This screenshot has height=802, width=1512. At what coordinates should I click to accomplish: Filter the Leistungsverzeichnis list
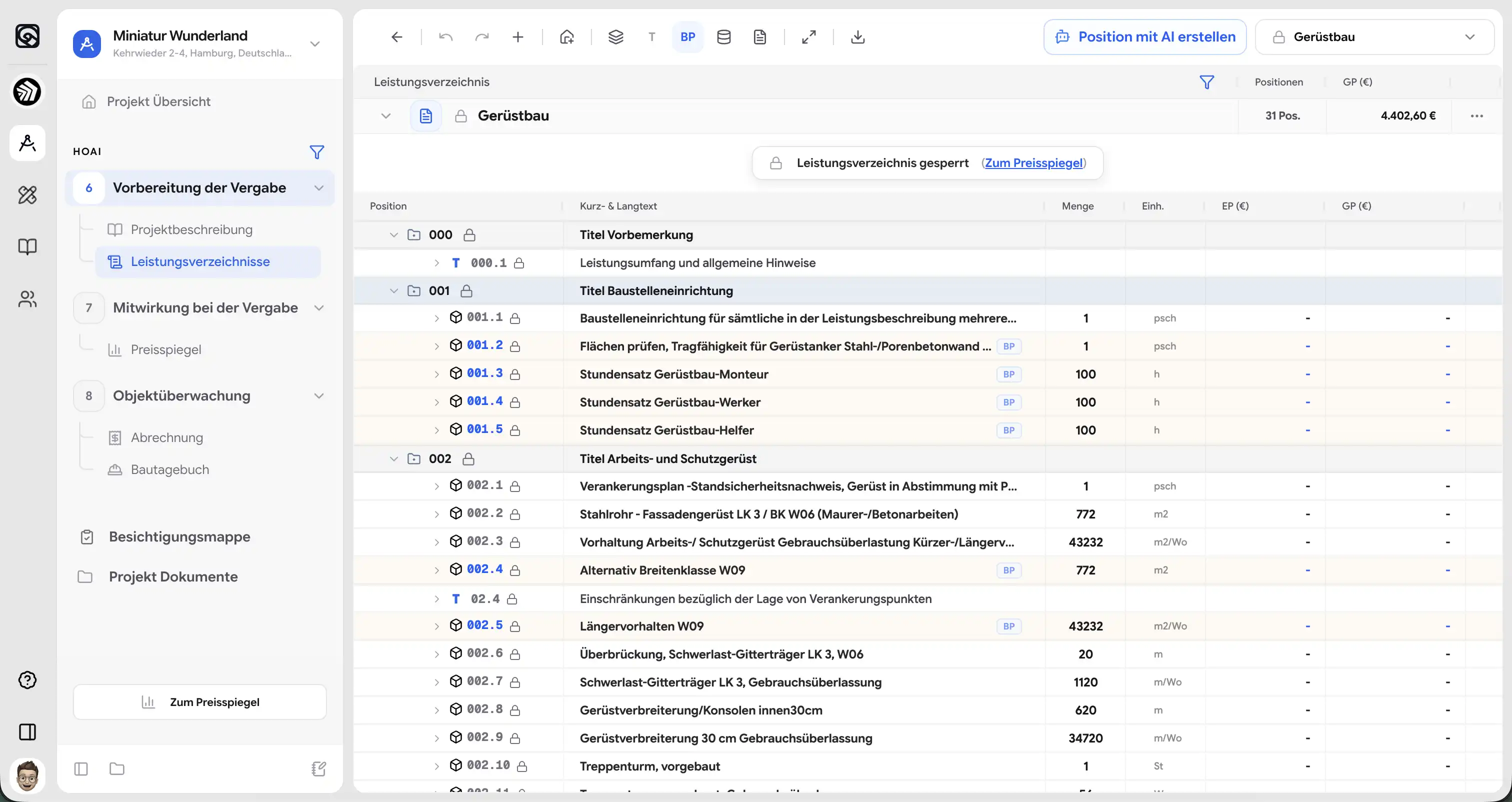[1206, 82]
